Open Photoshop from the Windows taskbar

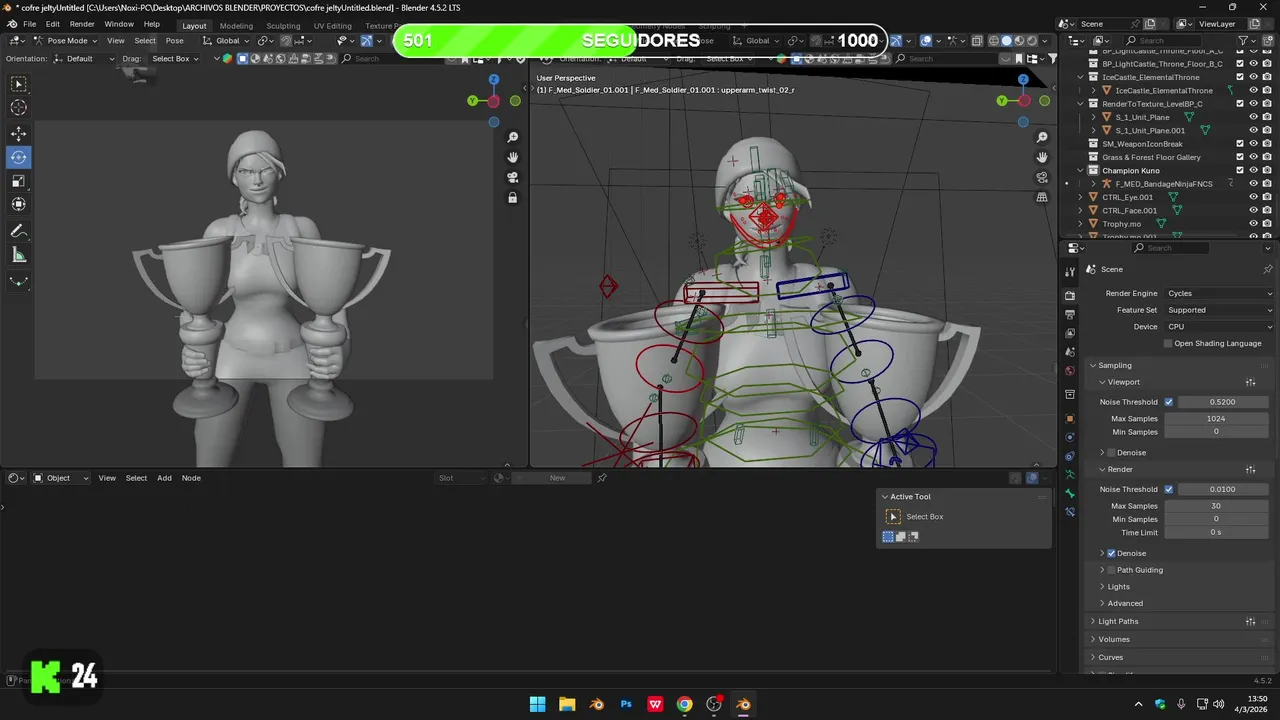click(626, 704)
